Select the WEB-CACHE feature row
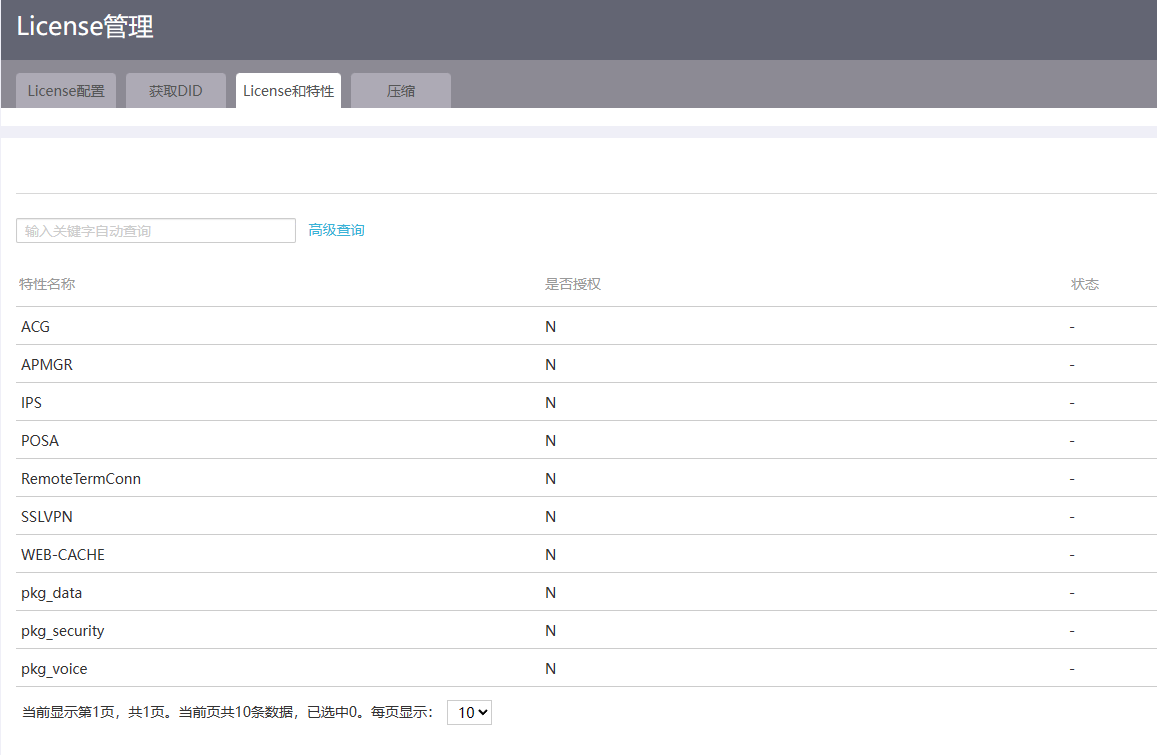 coord(63,555)
